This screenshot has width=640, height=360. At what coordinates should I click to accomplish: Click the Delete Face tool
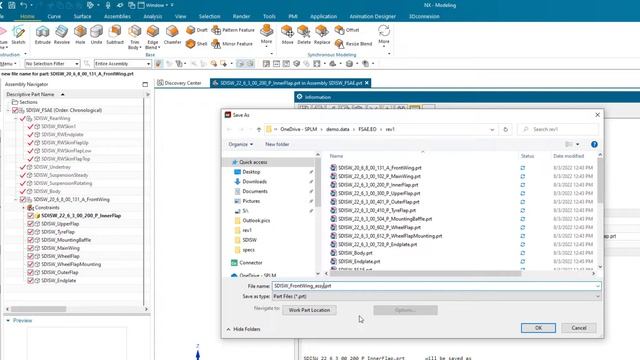pyautogui.click(x=304, y=35)
